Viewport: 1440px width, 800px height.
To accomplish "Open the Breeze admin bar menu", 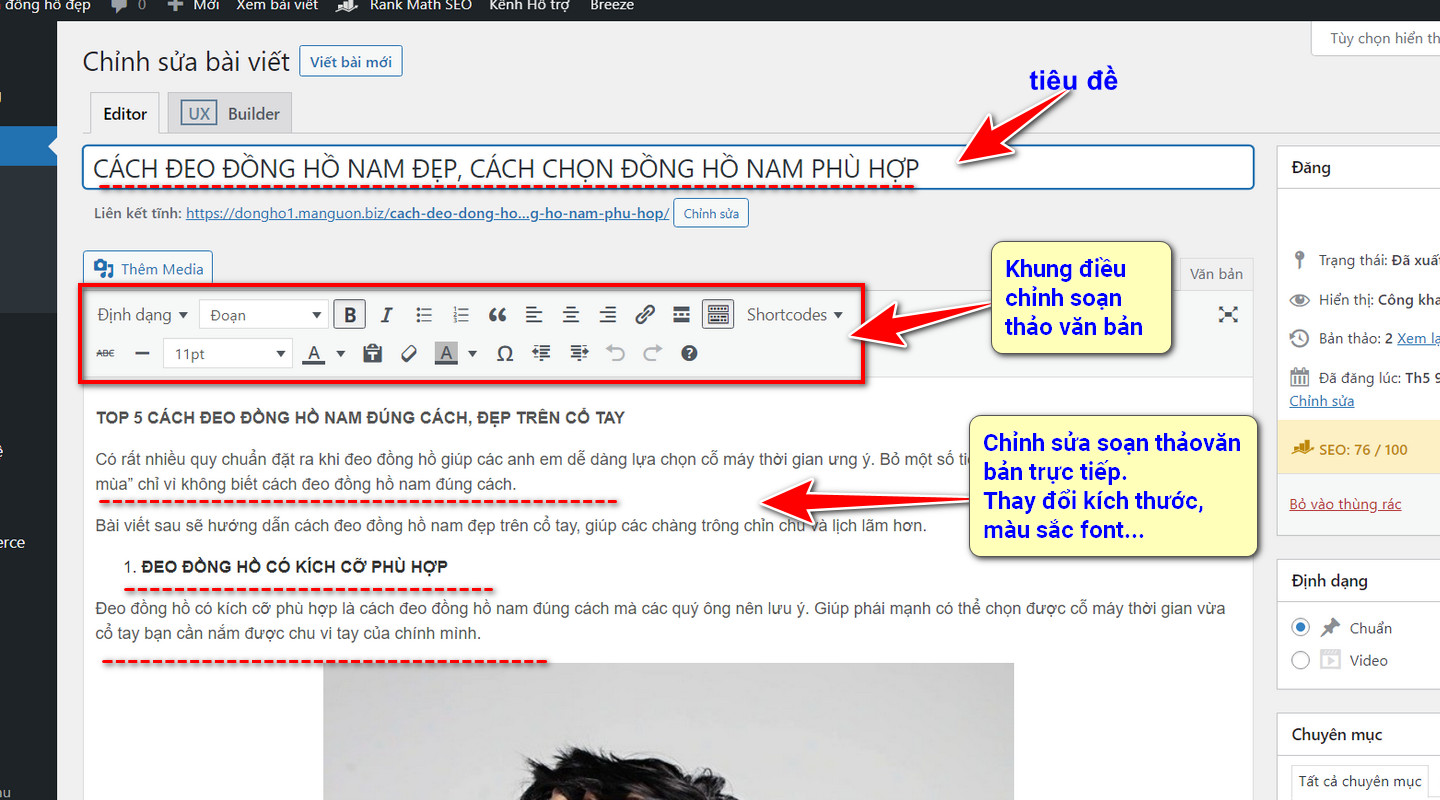I will [x=612, y=6].
